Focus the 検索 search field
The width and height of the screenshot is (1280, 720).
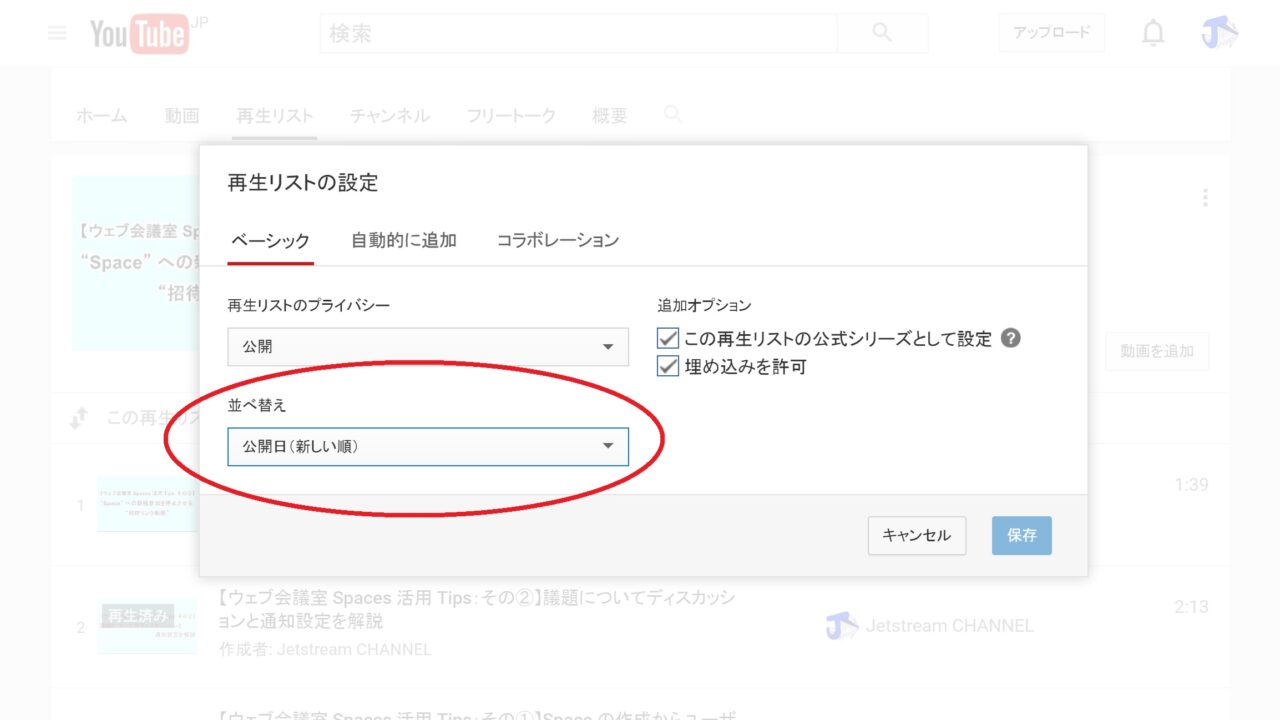coord(580,34)
